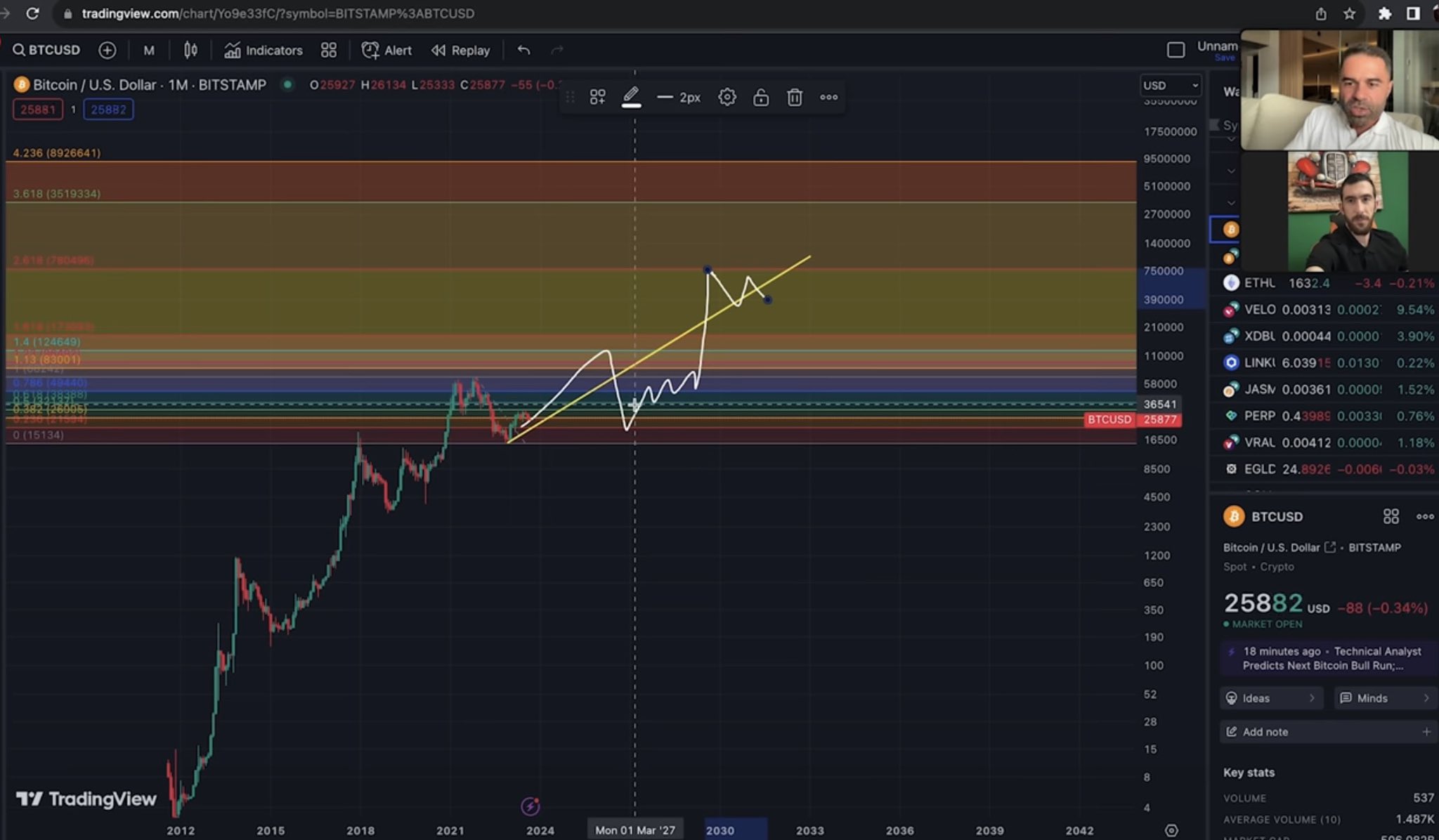Image resolution: width=1439 pixels, height=840 pixels.
Task: Click the candlestick chart type icon
Action: pos(190,50)
